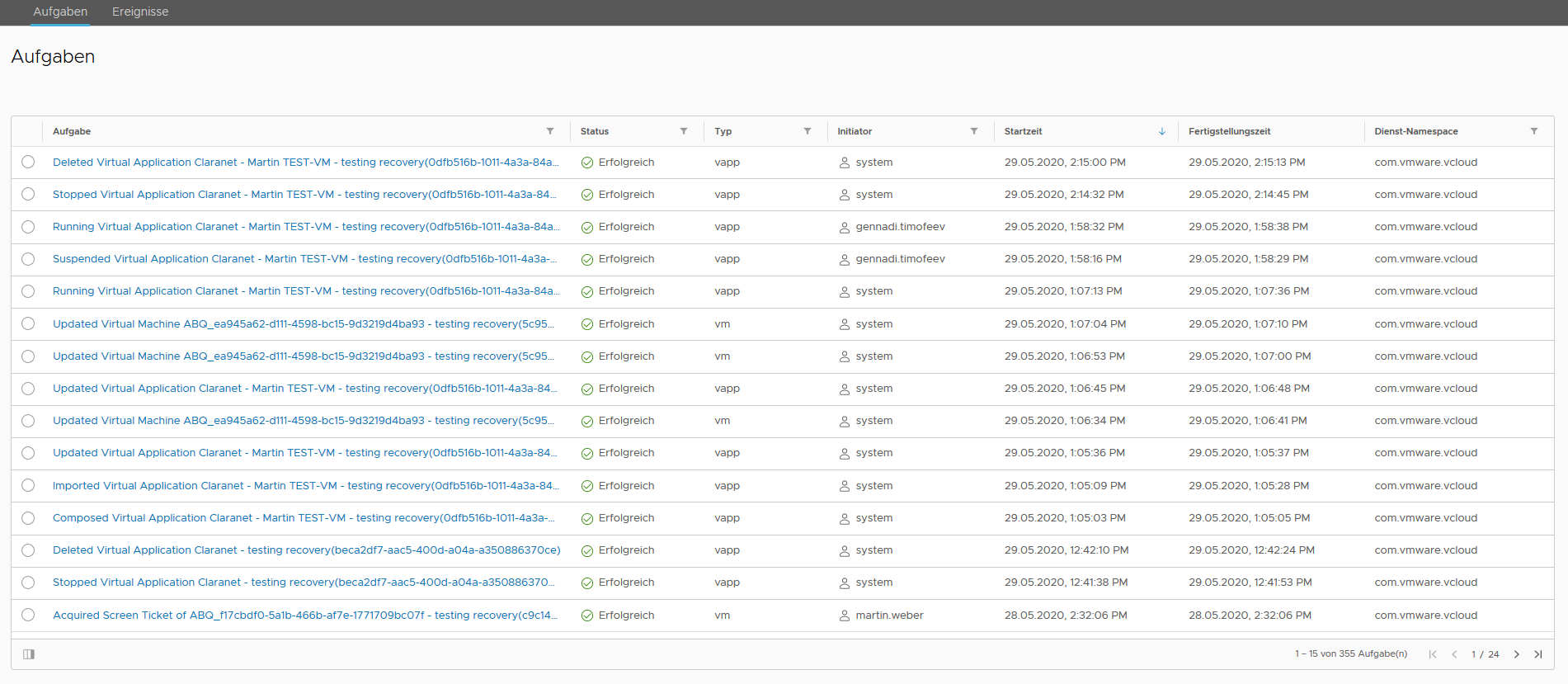Click initiator martin.weber

point(890,616)
